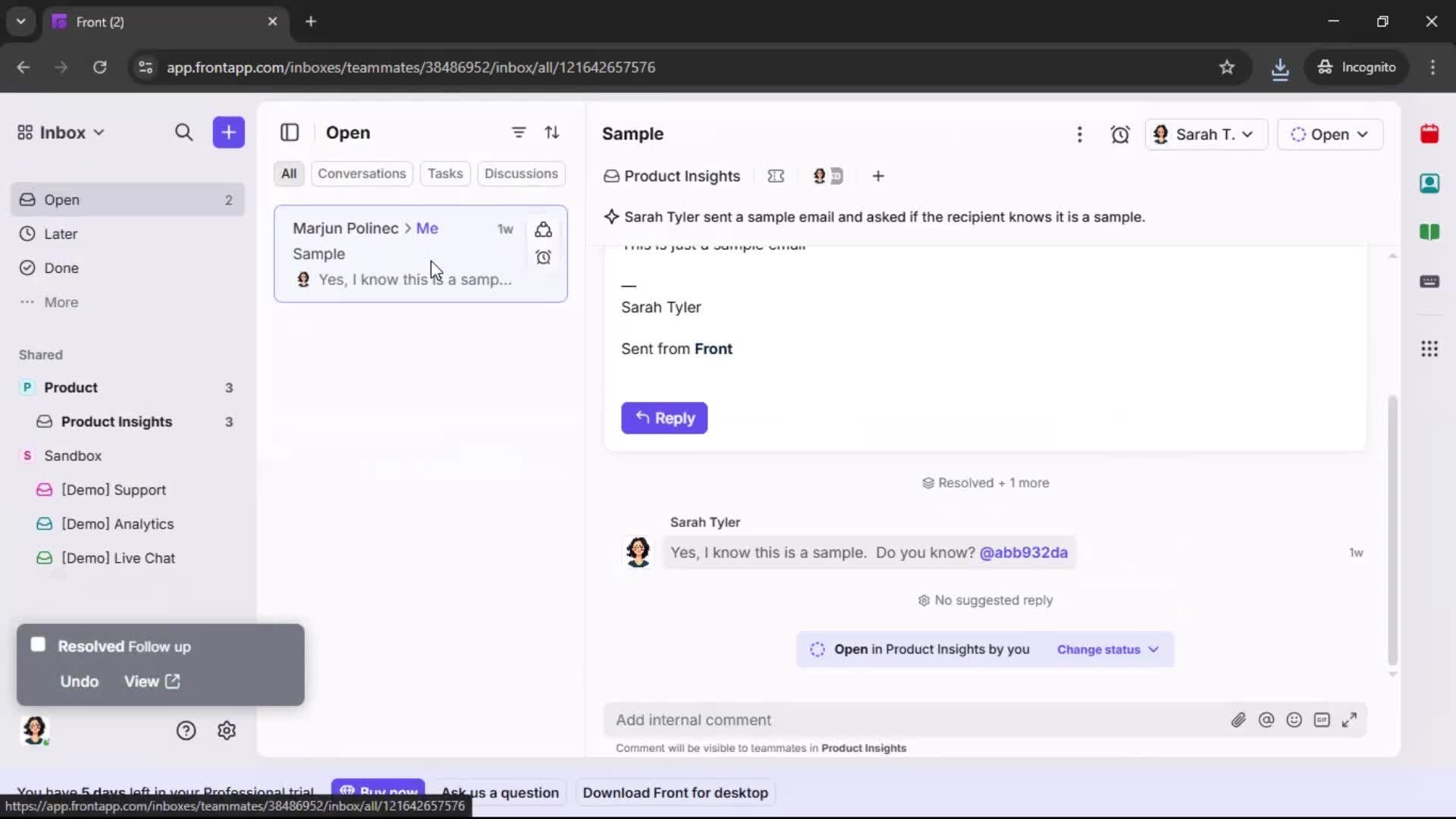This screenshot has height=819, width=1456.
Task: Add a GIF to the comment
Action: 1323,720
